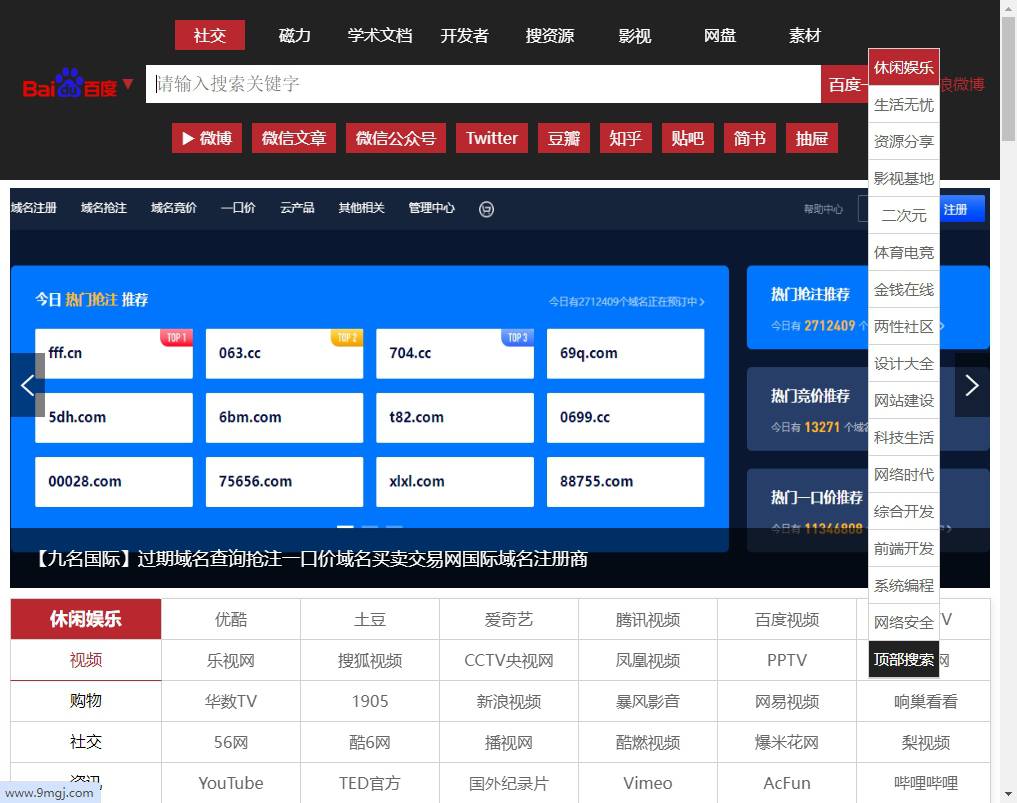Open the fff.cn domain card
Viewport: 1017px width, 803px height.
pos(114,354)
